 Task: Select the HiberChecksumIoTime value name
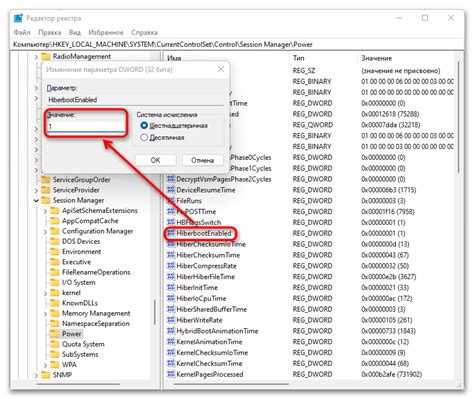point(211,244)
